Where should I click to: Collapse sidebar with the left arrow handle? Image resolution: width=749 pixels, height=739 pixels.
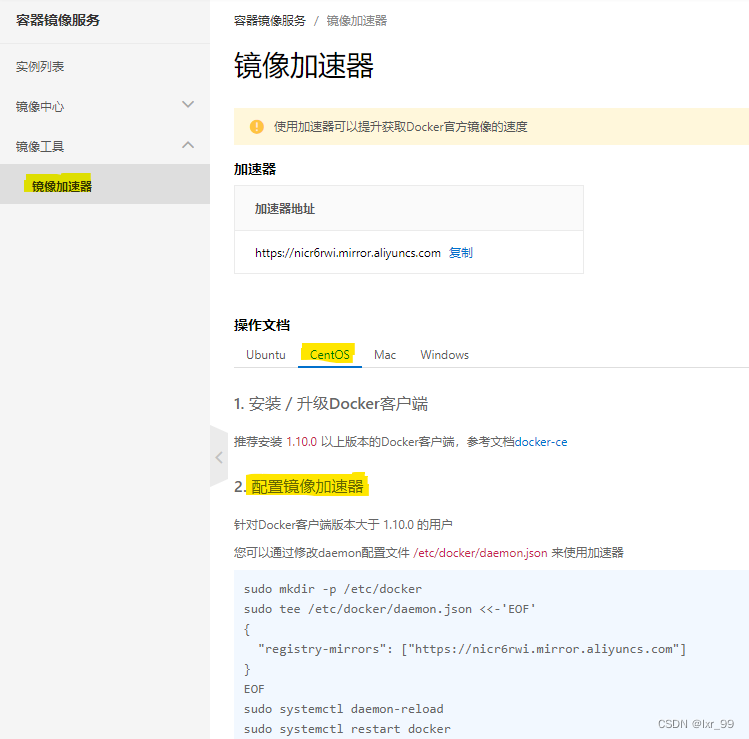point(219,457)
